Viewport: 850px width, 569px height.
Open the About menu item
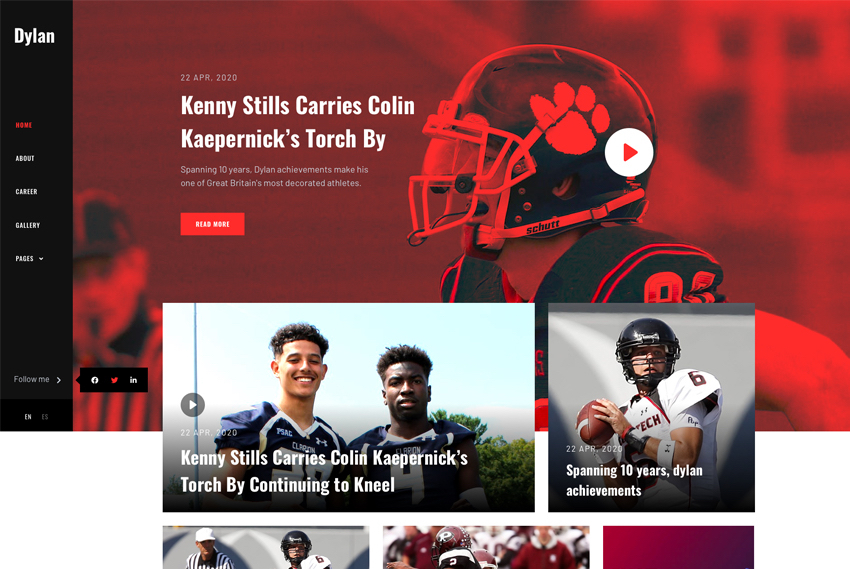pyautogui.click(x=25, y=158)
